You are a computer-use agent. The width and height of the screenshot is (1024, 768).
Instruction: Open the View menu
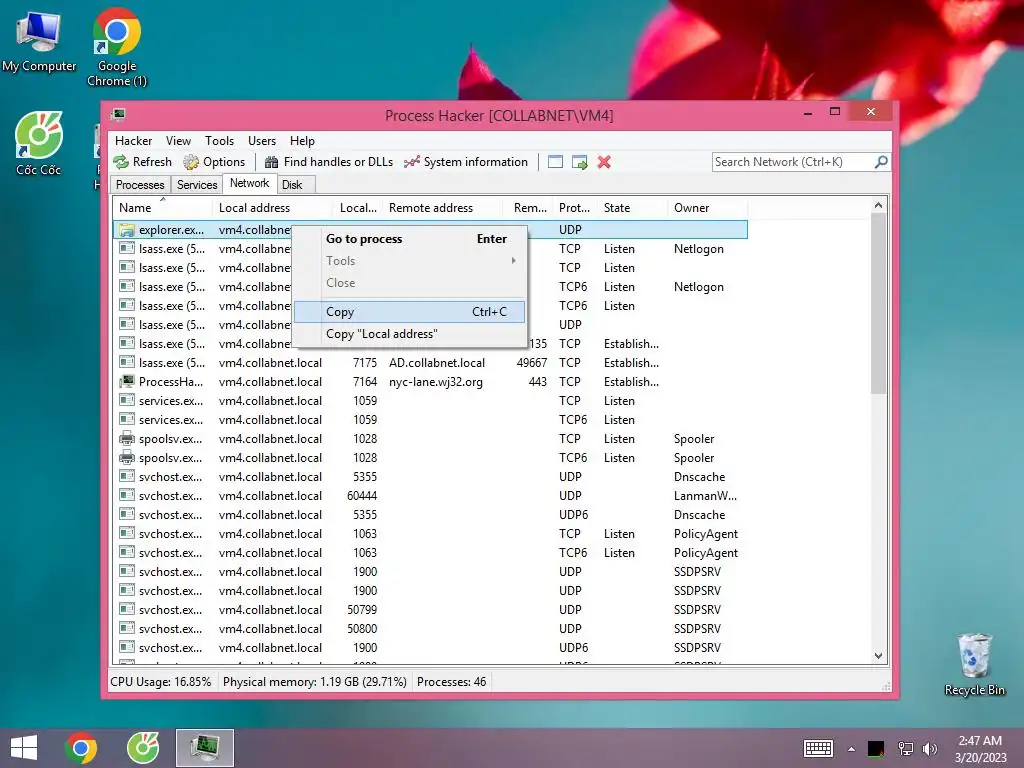pyautogui.click(x=178, y=140)
